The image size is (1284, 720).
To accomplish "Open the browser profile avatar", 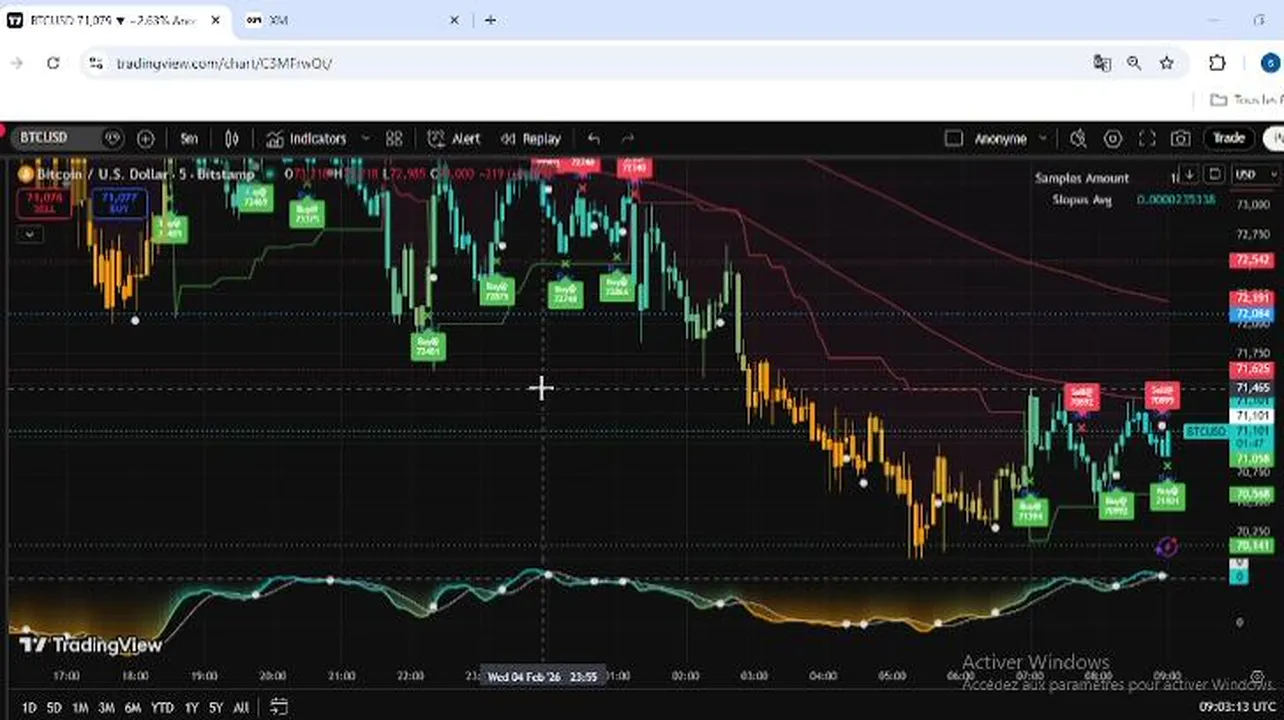I will (1270, 63).
